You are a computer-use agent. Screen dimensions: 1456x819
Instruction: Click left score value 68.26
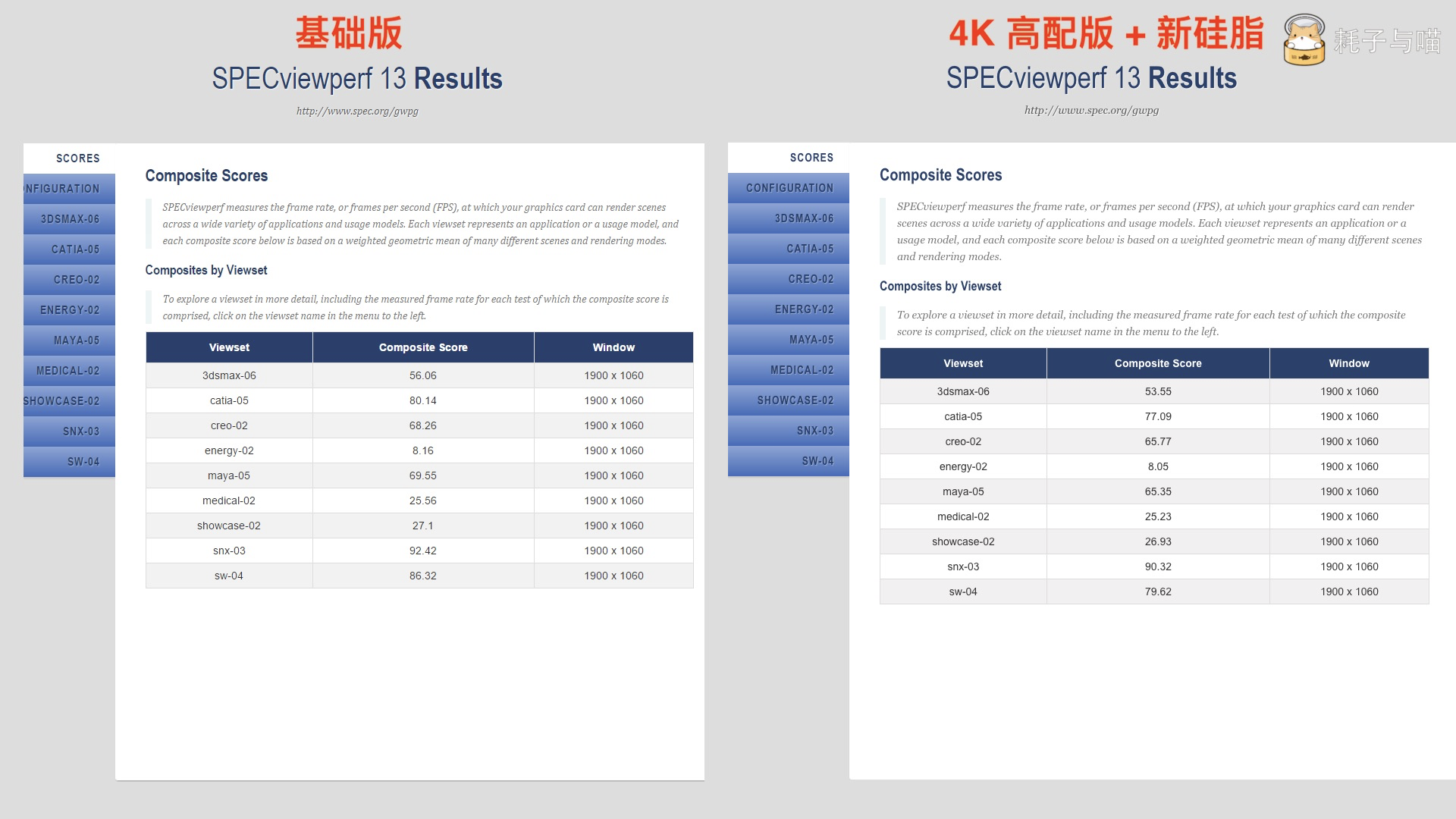click(423, 425)
